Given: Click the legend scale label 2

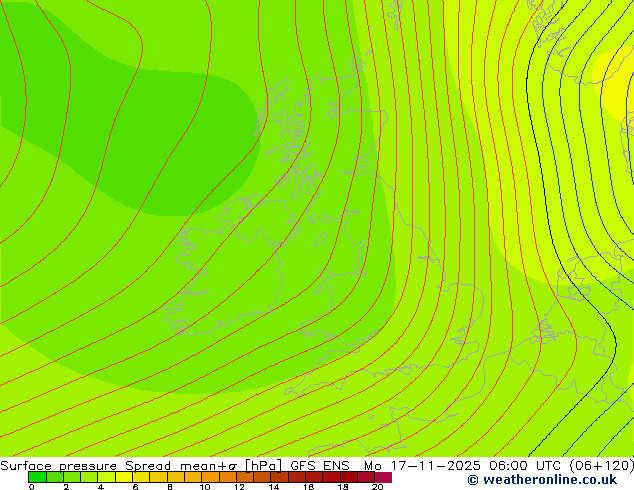Looking at the screenshot, I should [66, 487].
